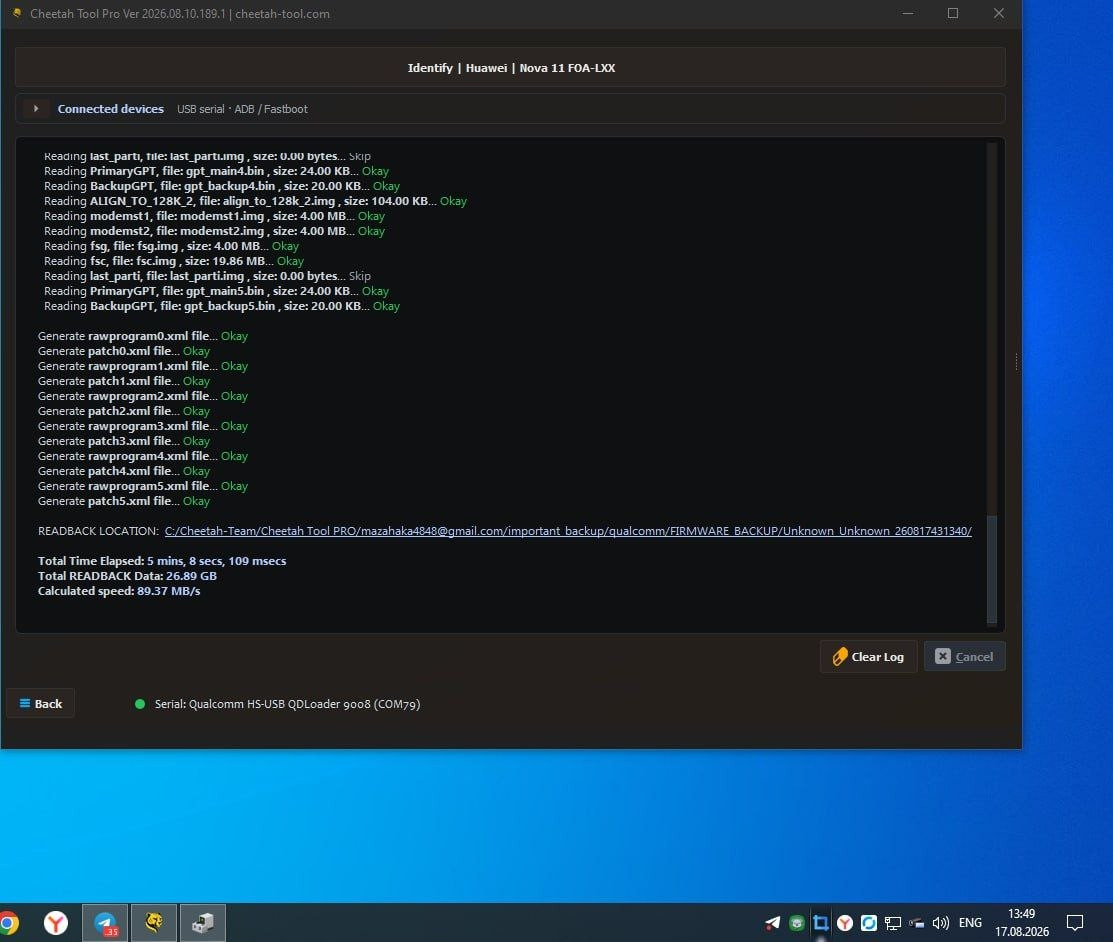Maximize the Cheetah Tool Pro window
Screen dimensions: 1113x942
pyautogui.click(x=953, y=13)
